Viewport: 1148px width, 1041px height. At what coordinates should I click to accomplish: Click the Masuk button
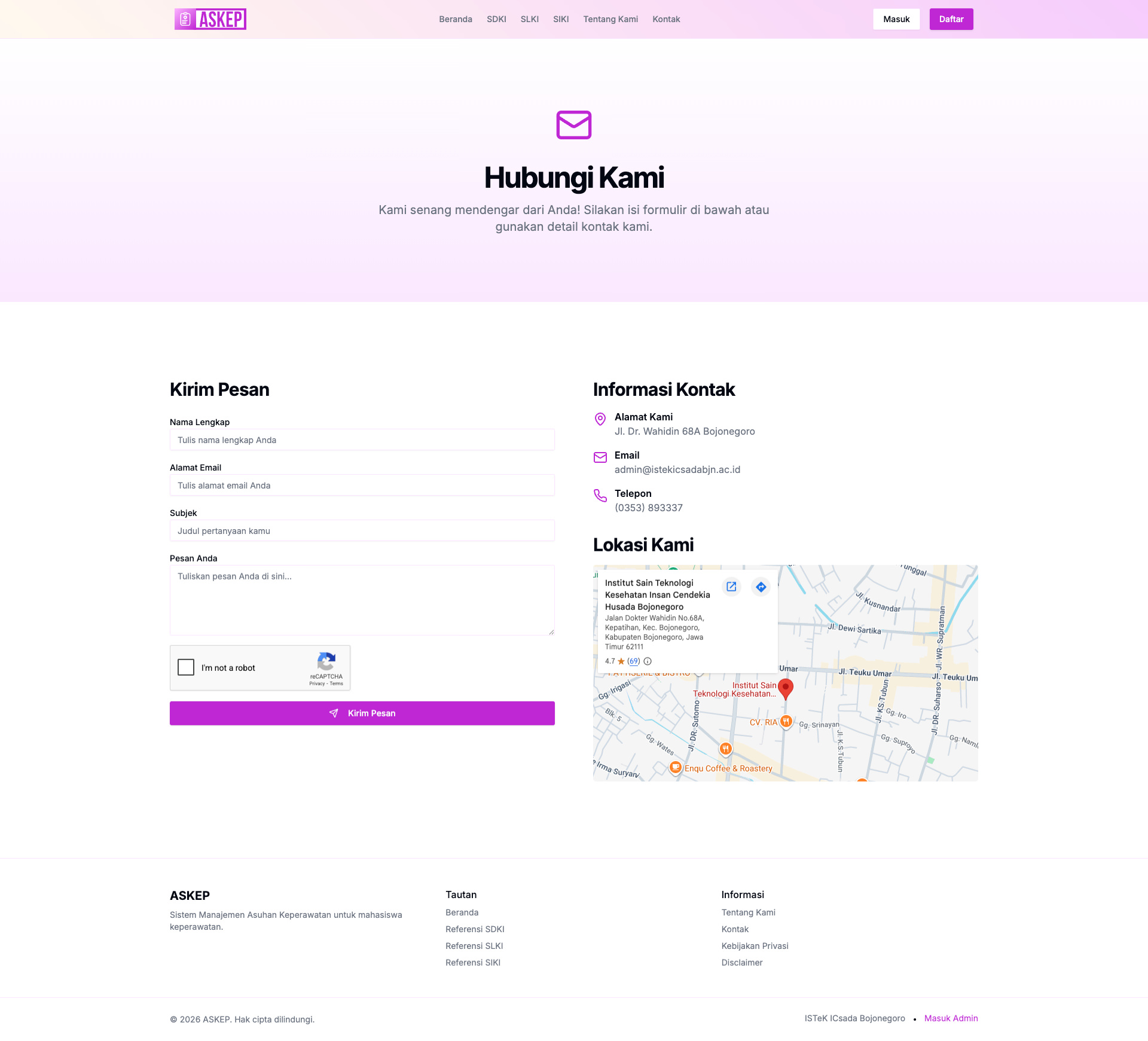[896, 19]
